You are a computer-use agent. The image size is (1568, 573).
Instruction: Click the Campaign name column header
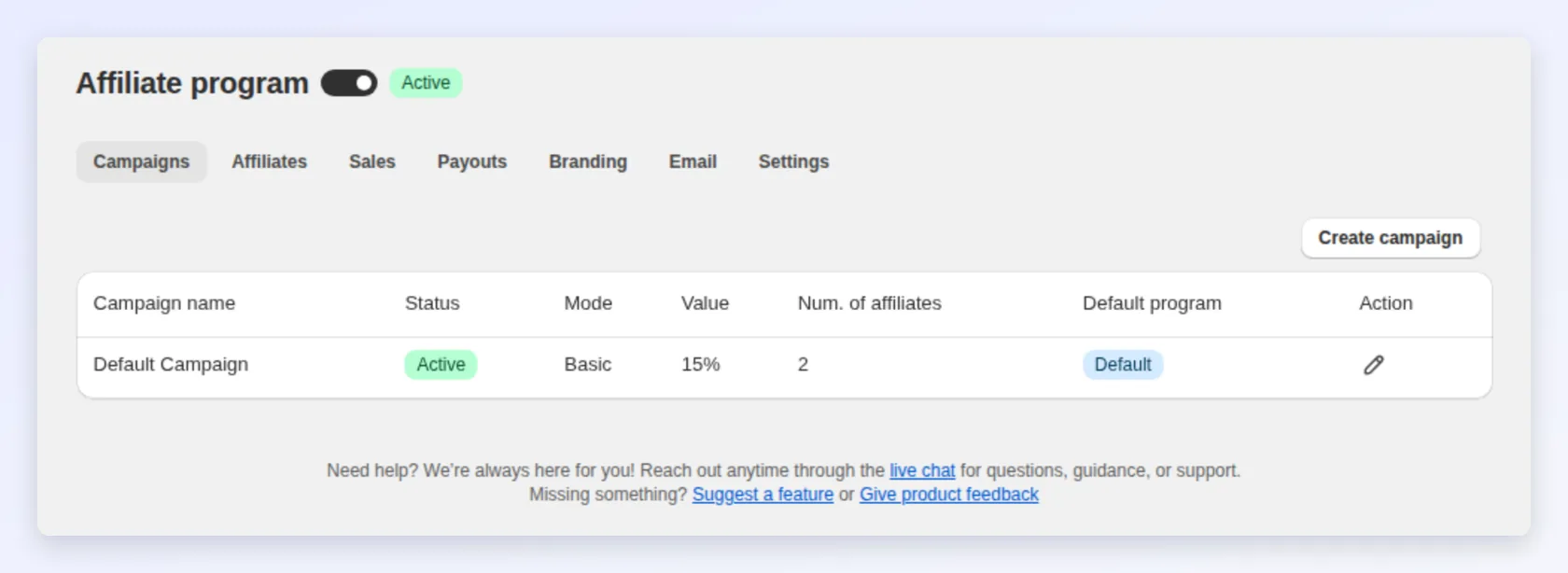pos(164,303)
